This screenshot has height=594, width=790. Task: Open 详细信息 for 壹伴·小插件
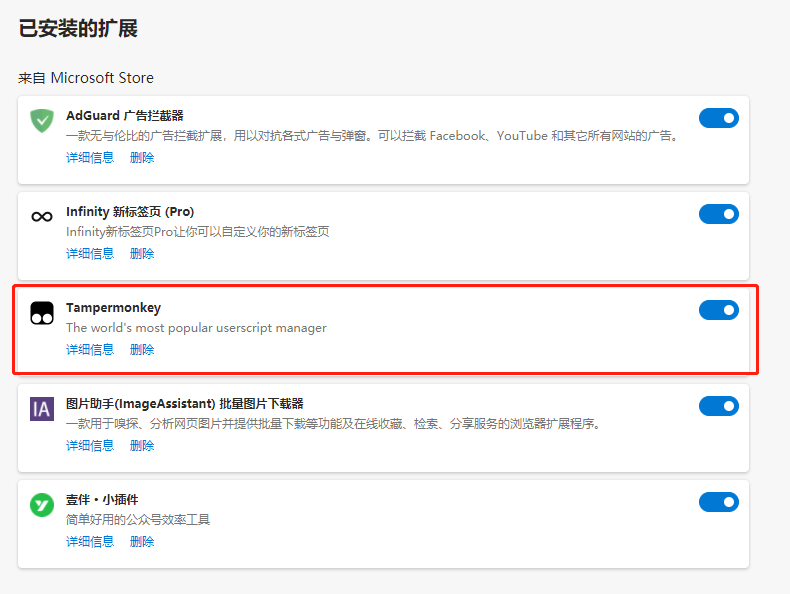coord(90,542)
